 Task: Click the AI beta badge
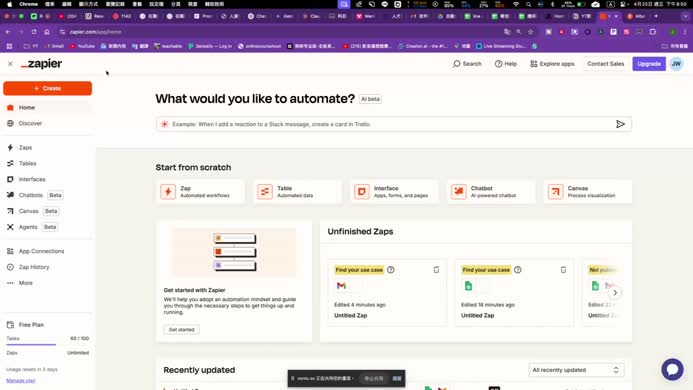(370, 99)
